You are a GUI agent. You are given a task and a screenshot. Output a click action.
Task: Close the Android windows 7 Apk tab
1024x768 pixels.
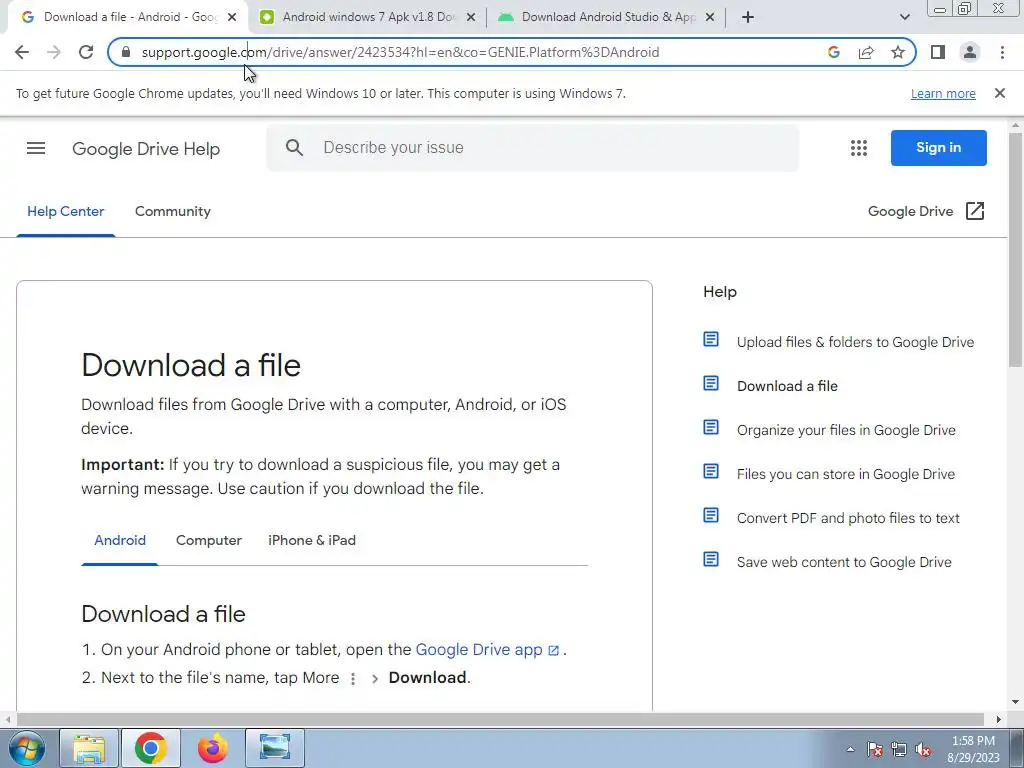point(471,17)
